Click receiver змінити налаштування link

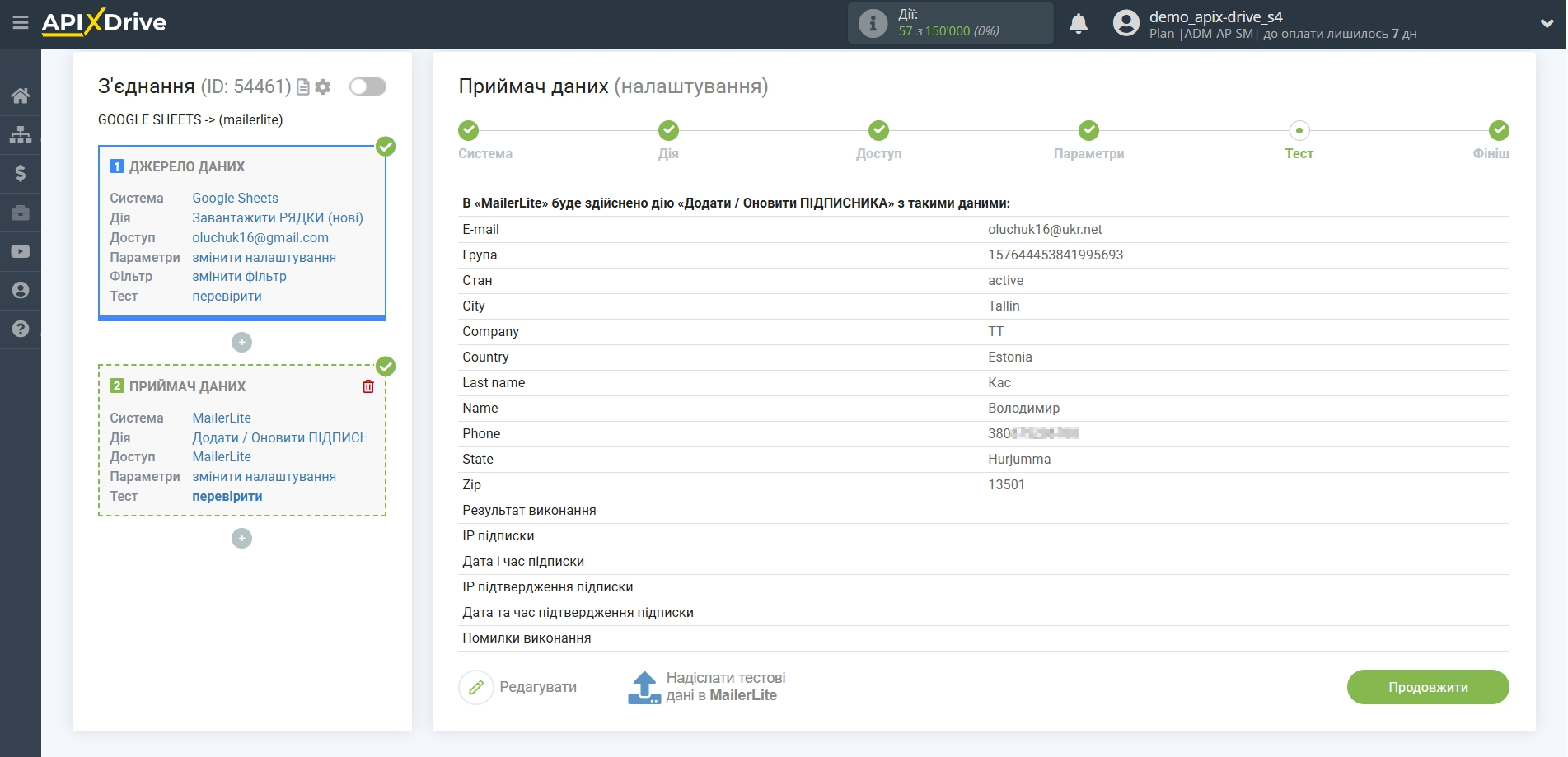point(264,476)
